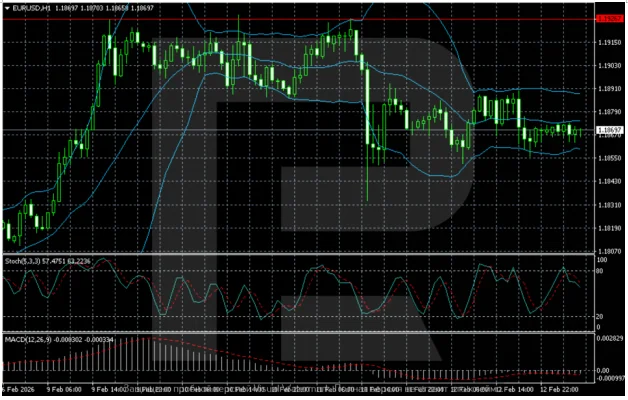This screenshot has width=628, height=400.
Task: Click the Stochastic 20 level label
Action: point(600,316)
